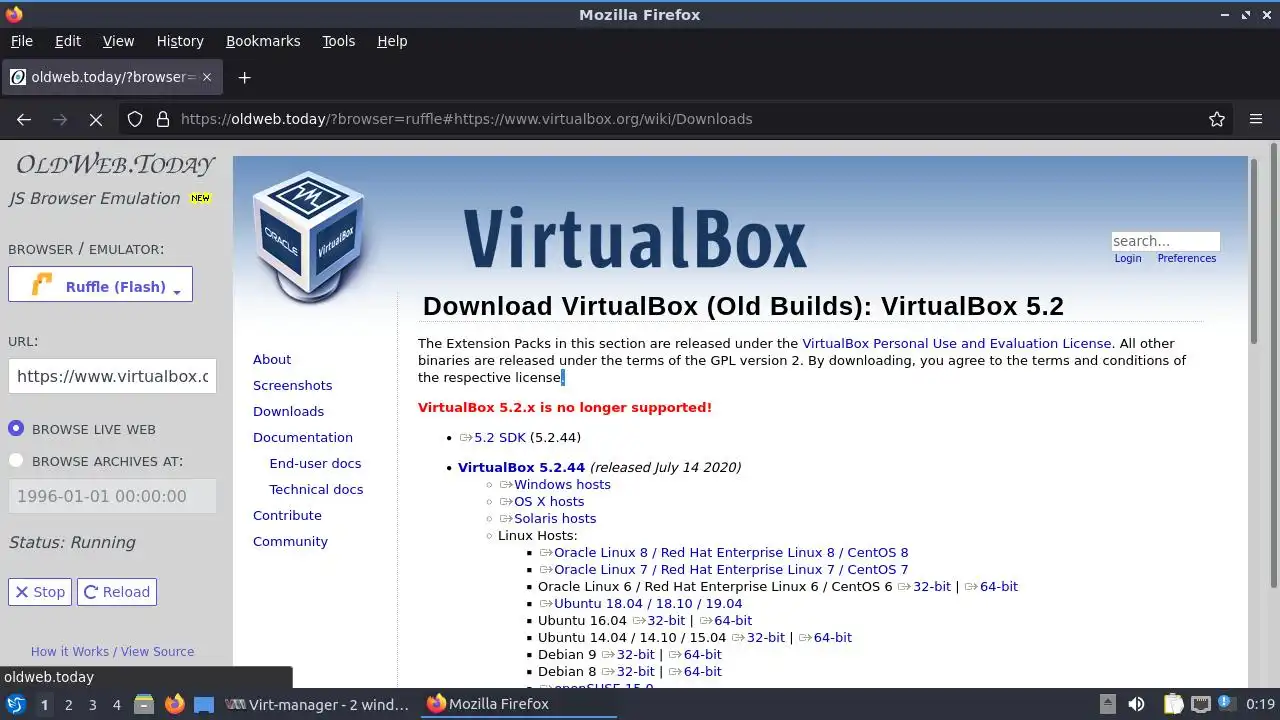This screenshot has width=1280, height=720.
Task: Open the removable media eject tray icon
Action: click(x=1107, y=704)
